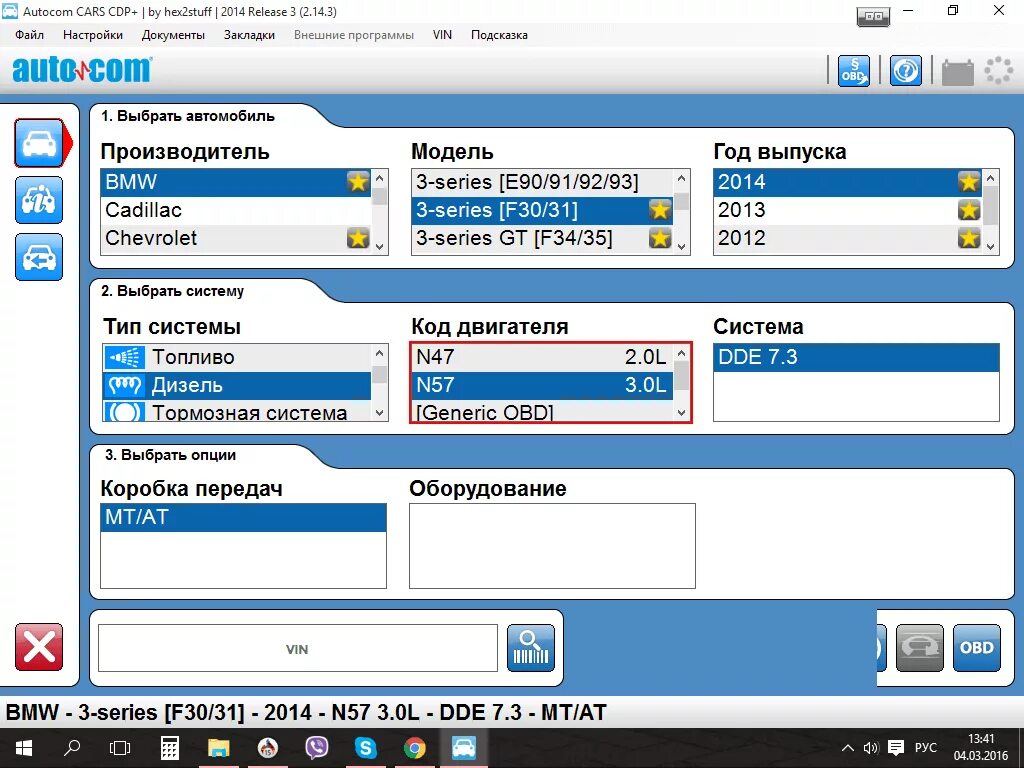Select 3-series GT [F34/35] model
This screenshot has width=1024, height=768.
pyautogui.click(x=542, y=238)
